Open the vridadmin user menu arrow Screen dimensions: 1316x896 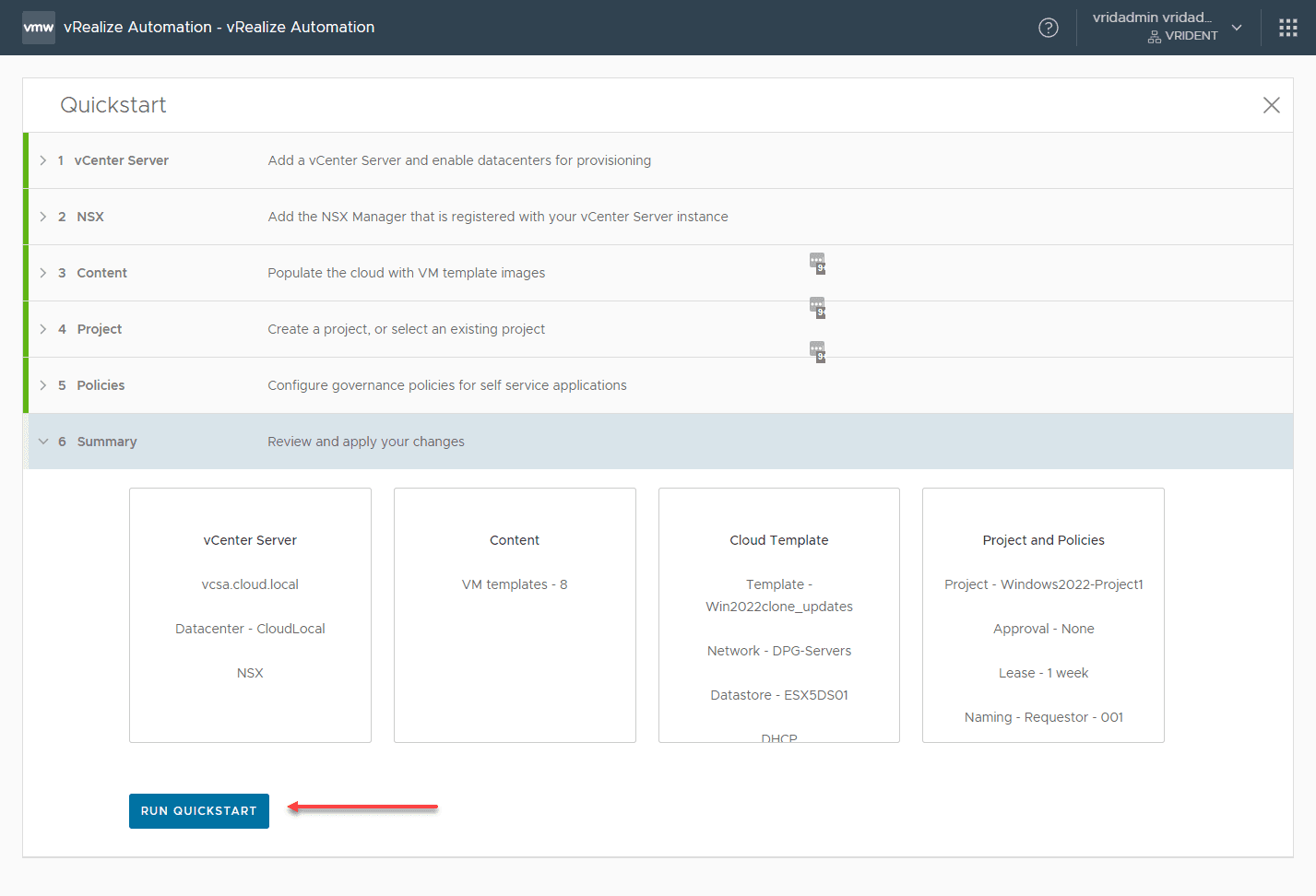pos(1237,28)
